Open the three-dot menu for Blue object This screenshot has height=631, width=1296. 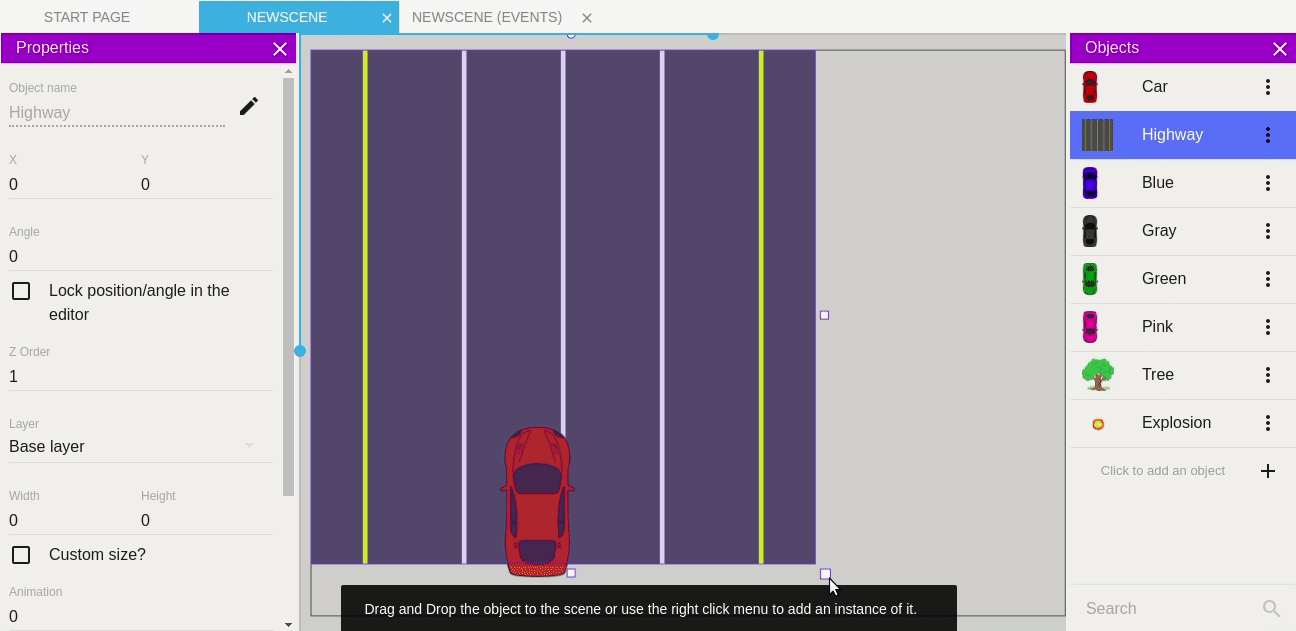point(1267,183)
